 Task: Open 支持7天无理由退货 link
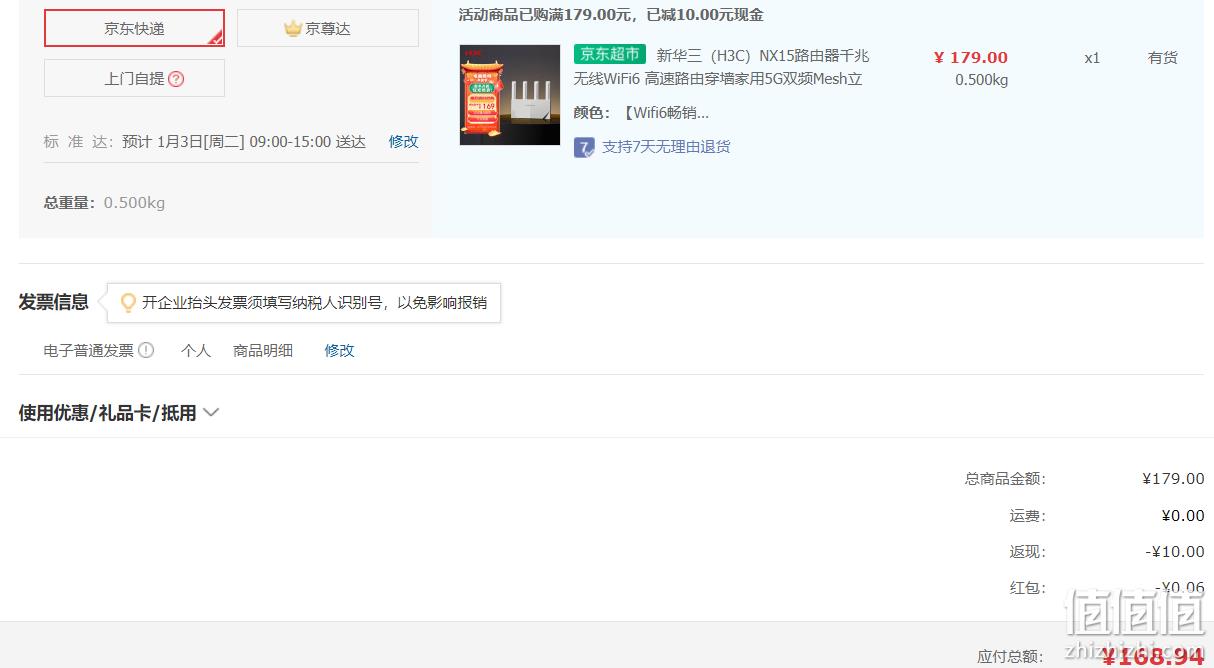pyautogui.click(x=666, y=147)
